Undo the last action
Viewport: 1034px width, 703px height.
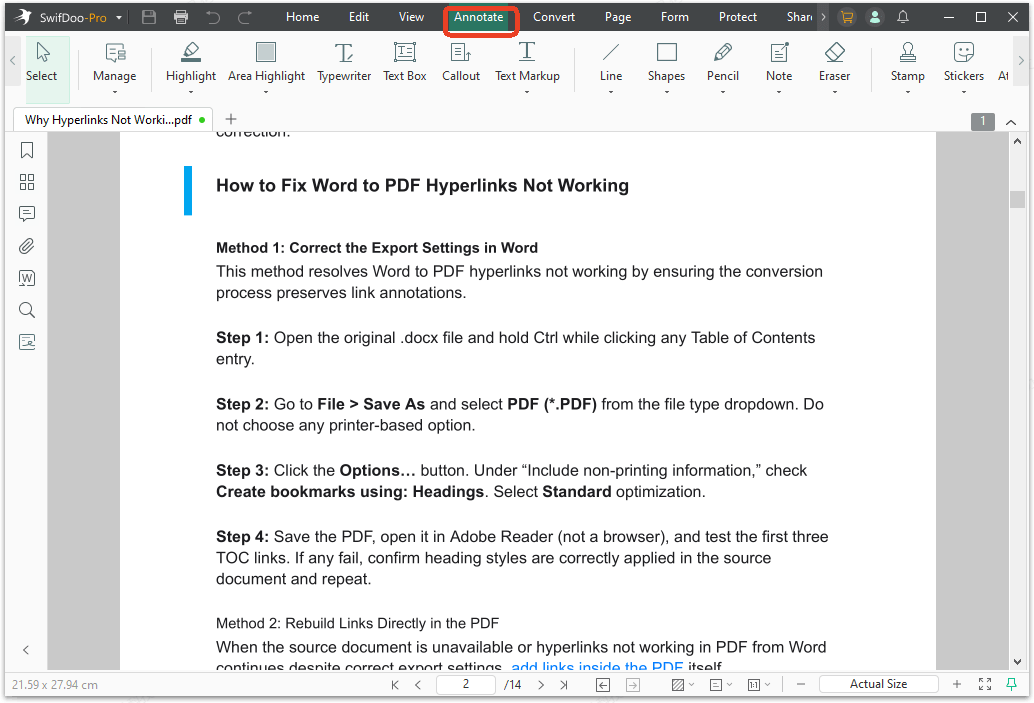pyautogui.click(x=213, y=17)
